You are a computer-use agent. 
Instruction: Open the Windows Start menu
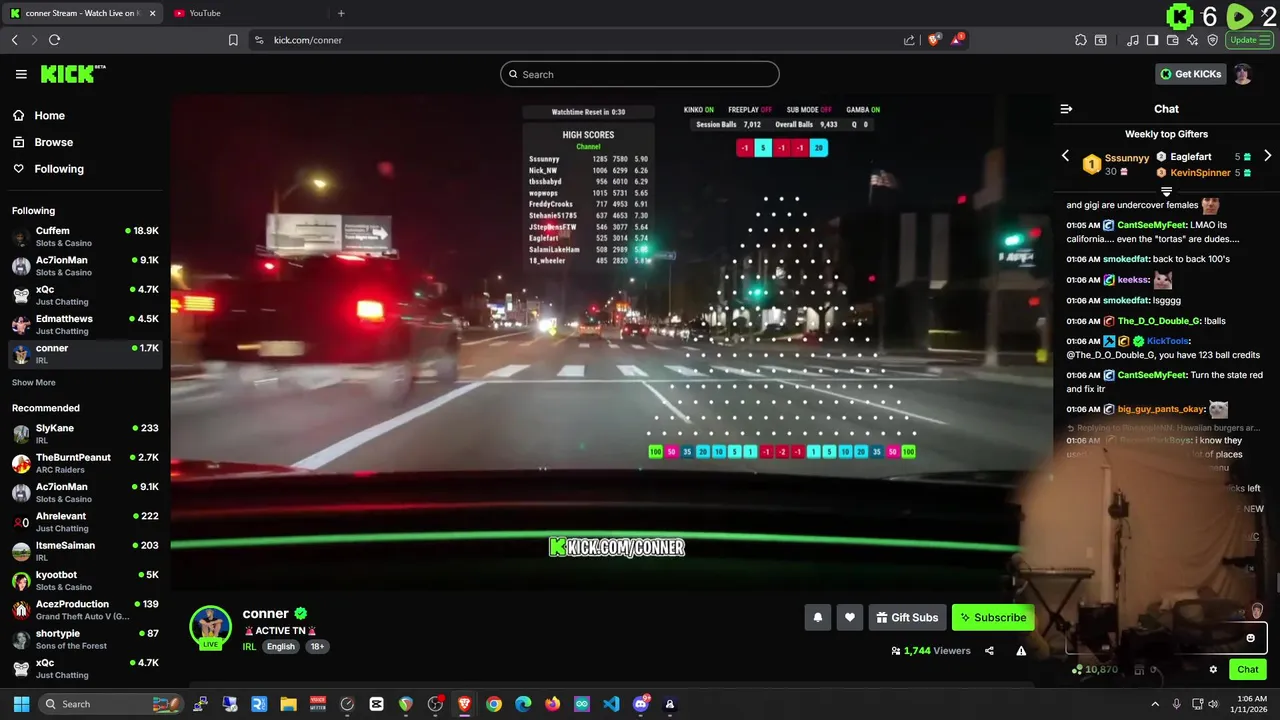pyautogui.click(x=21, y=704)
